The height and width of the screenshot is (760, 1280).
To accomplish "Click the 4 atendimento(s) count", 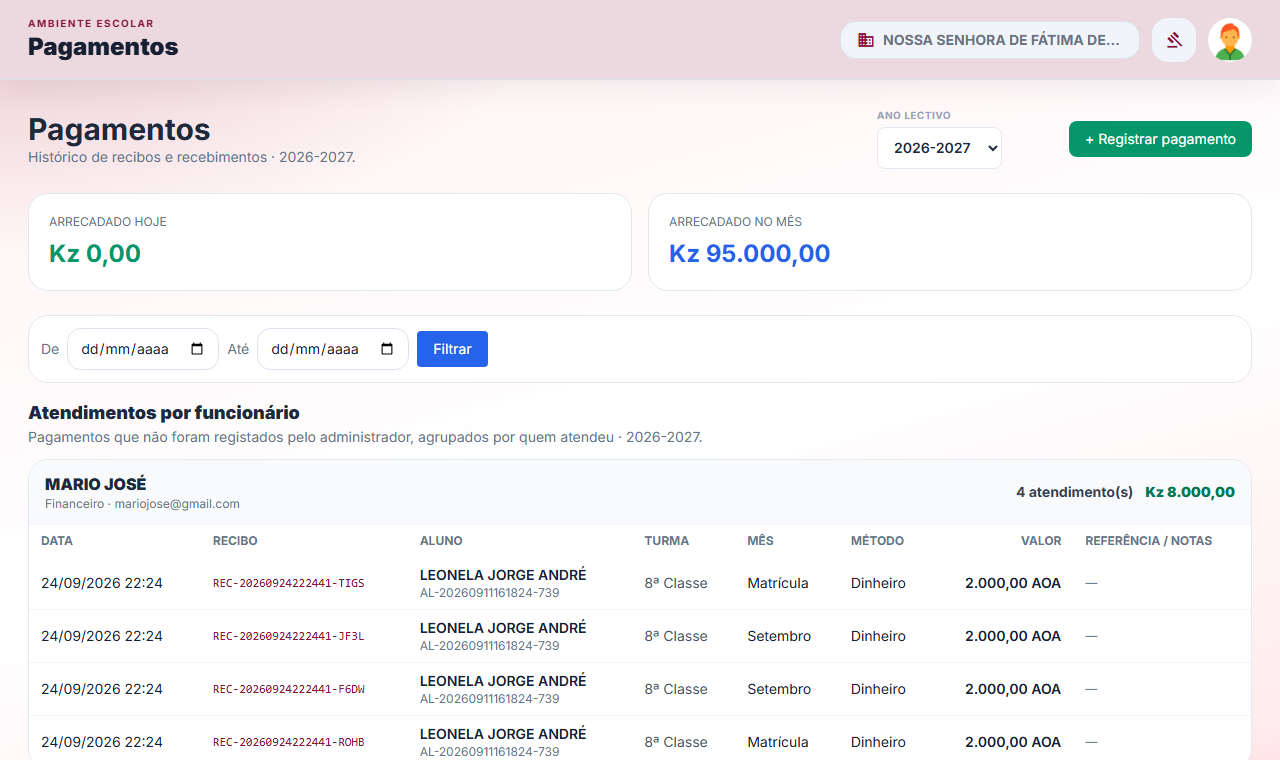I will [1074, 492].
